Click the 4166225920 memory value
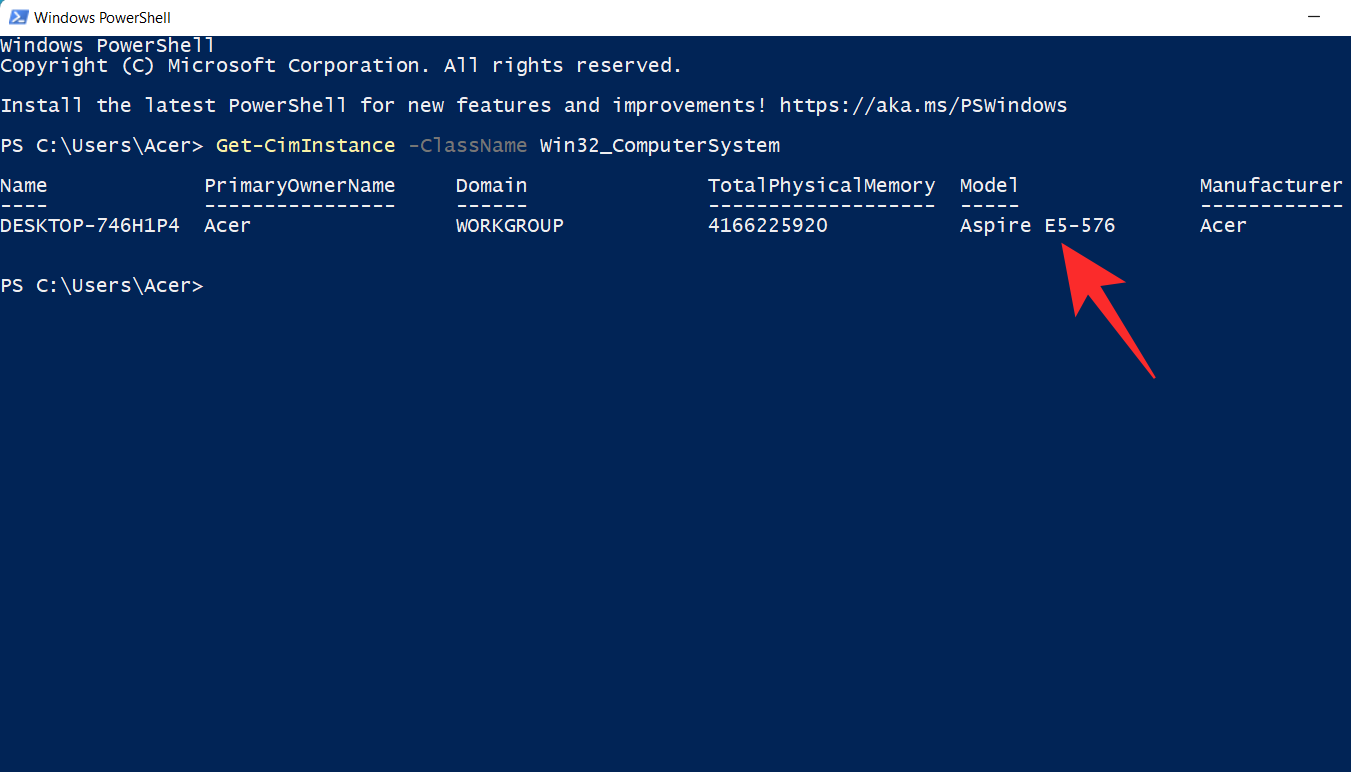Screen dimensions: 1351x772 point(767,226)
